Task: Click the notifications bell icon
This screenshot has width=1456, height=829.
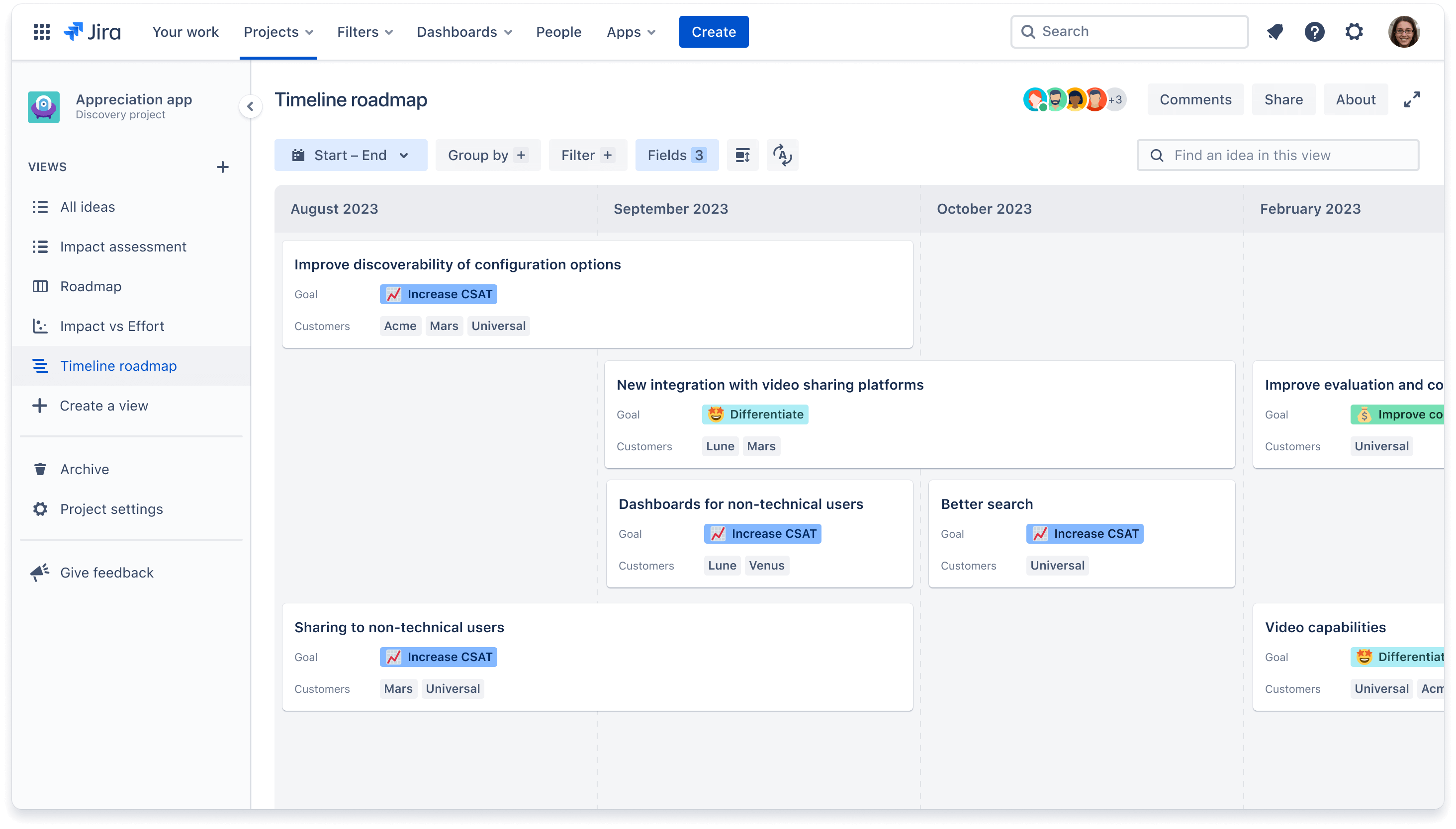Action: pyautogui.click(x=1275, y=31)
